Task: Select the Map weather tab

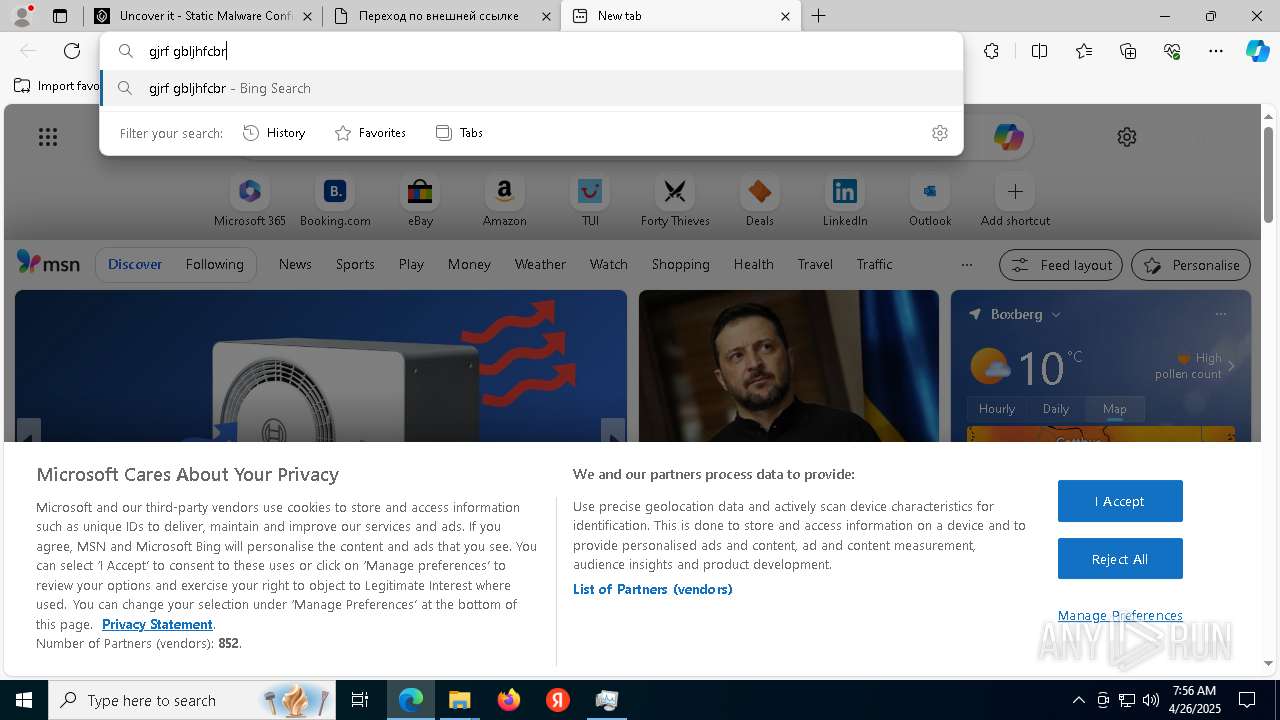Action: tap(1114, 409)
